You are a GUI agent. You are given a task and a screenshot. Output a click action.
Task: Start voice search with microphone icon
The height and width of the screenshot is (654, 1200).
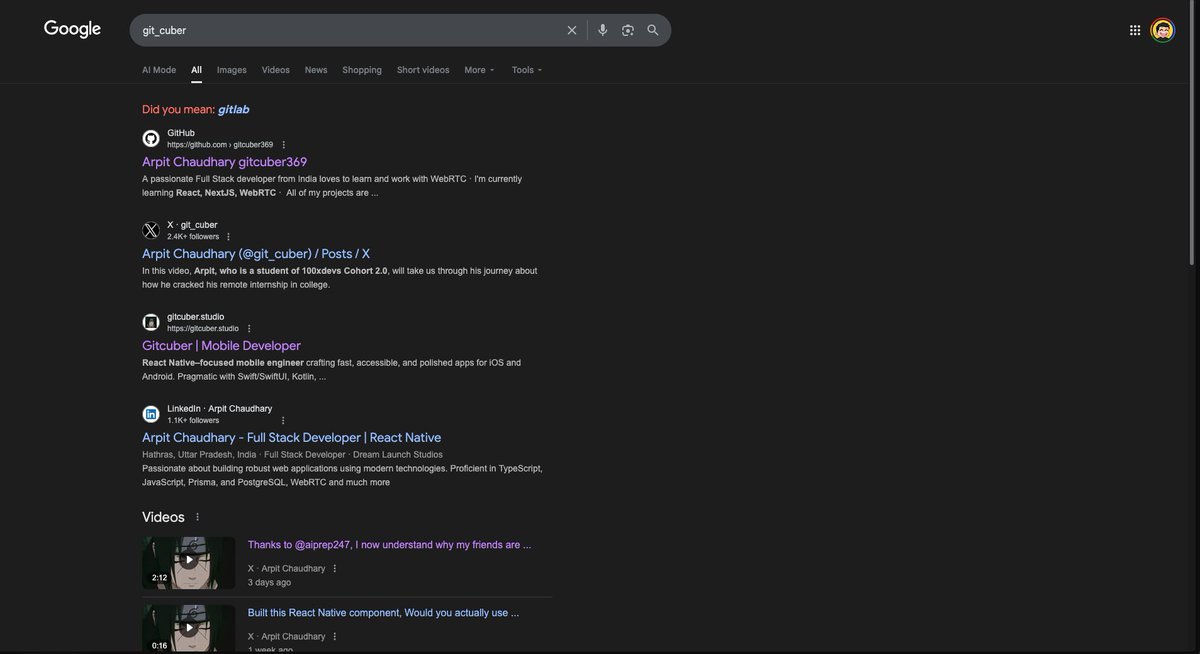603,30
